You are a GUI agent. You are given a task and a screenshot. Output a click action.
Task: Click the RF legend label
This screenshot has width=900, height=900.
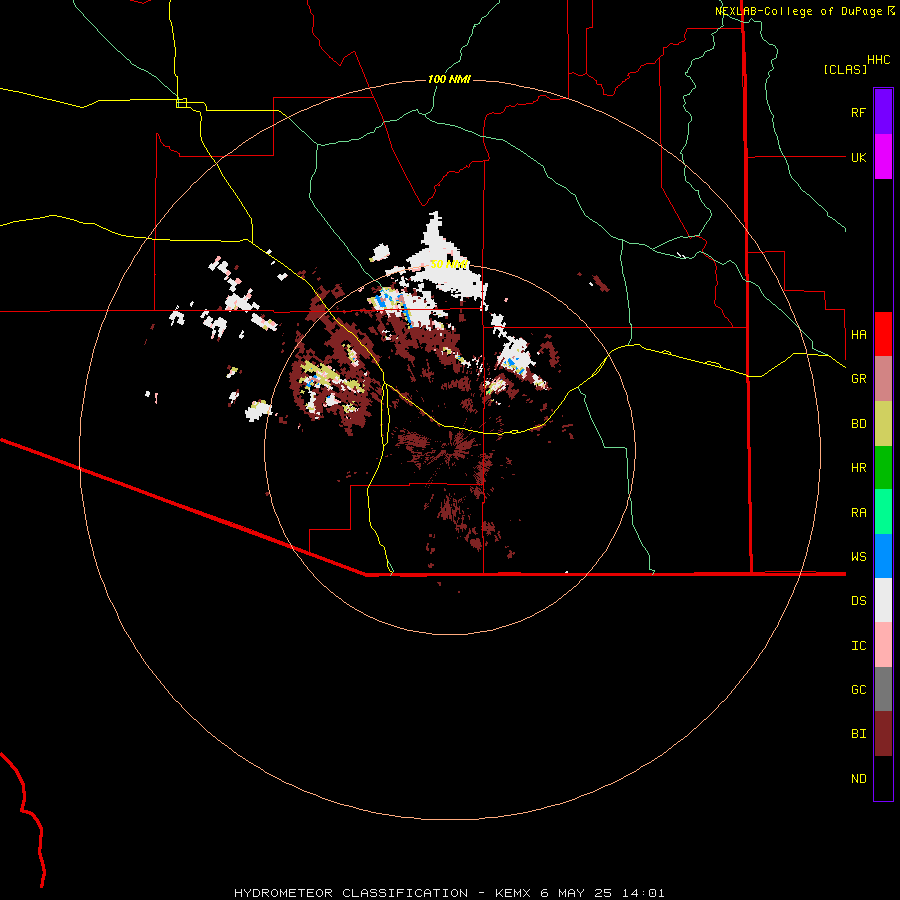[x=858, y=112]
